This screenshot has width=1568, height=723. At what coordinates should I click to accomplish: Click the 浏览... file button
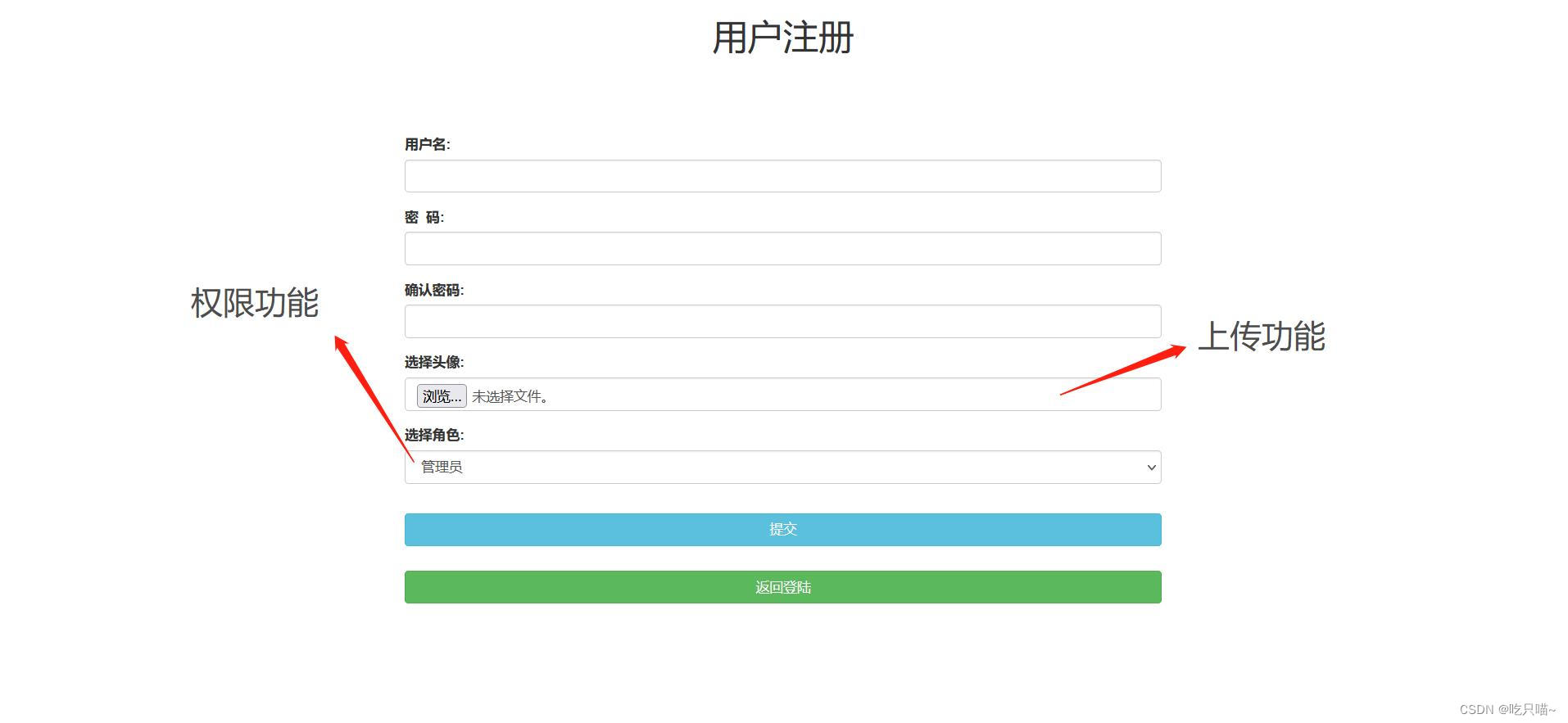(x=442, y=396)
